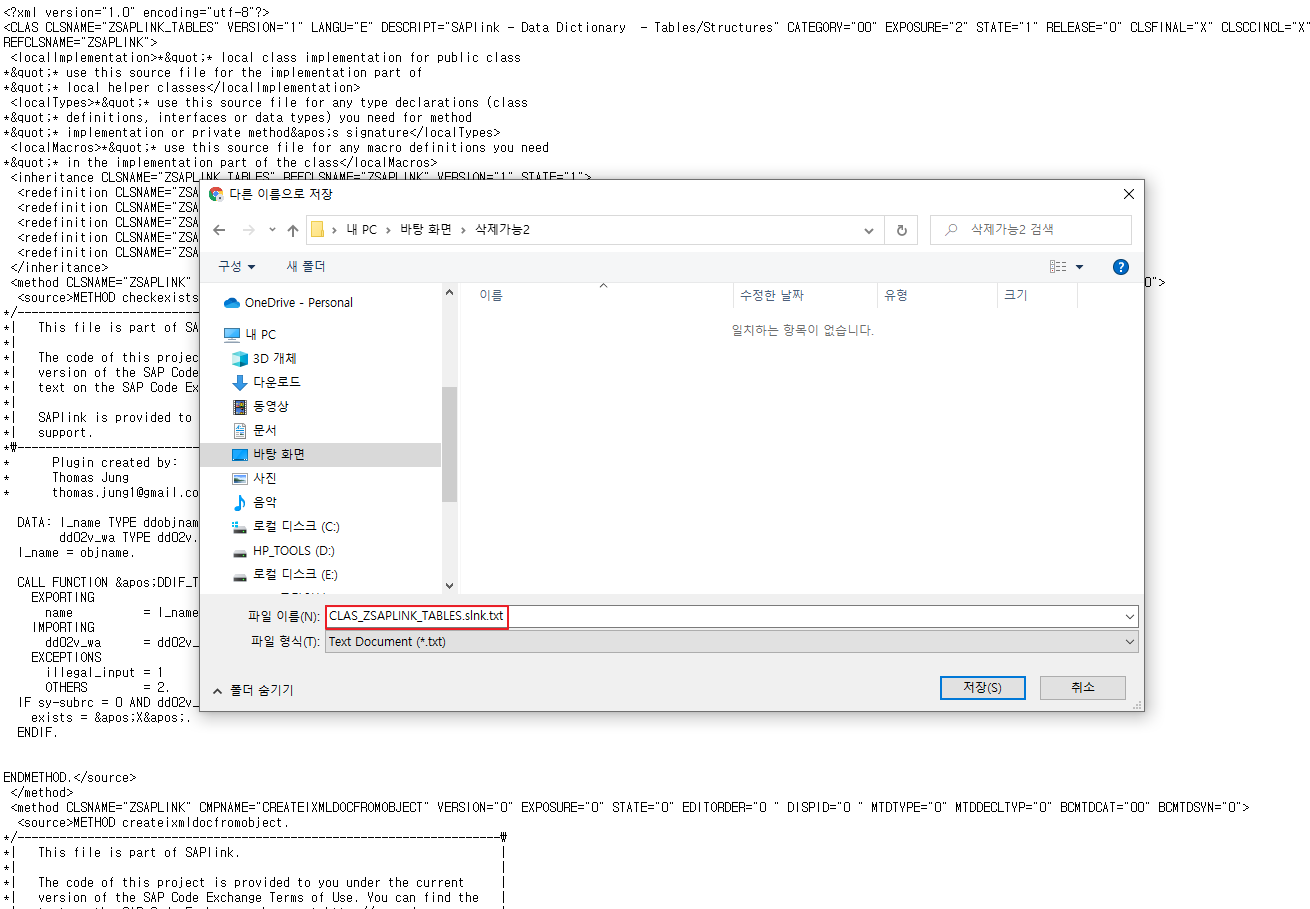Open 3D 개체 folder
The image size is (1310, 909).
(x=265, y=358)
